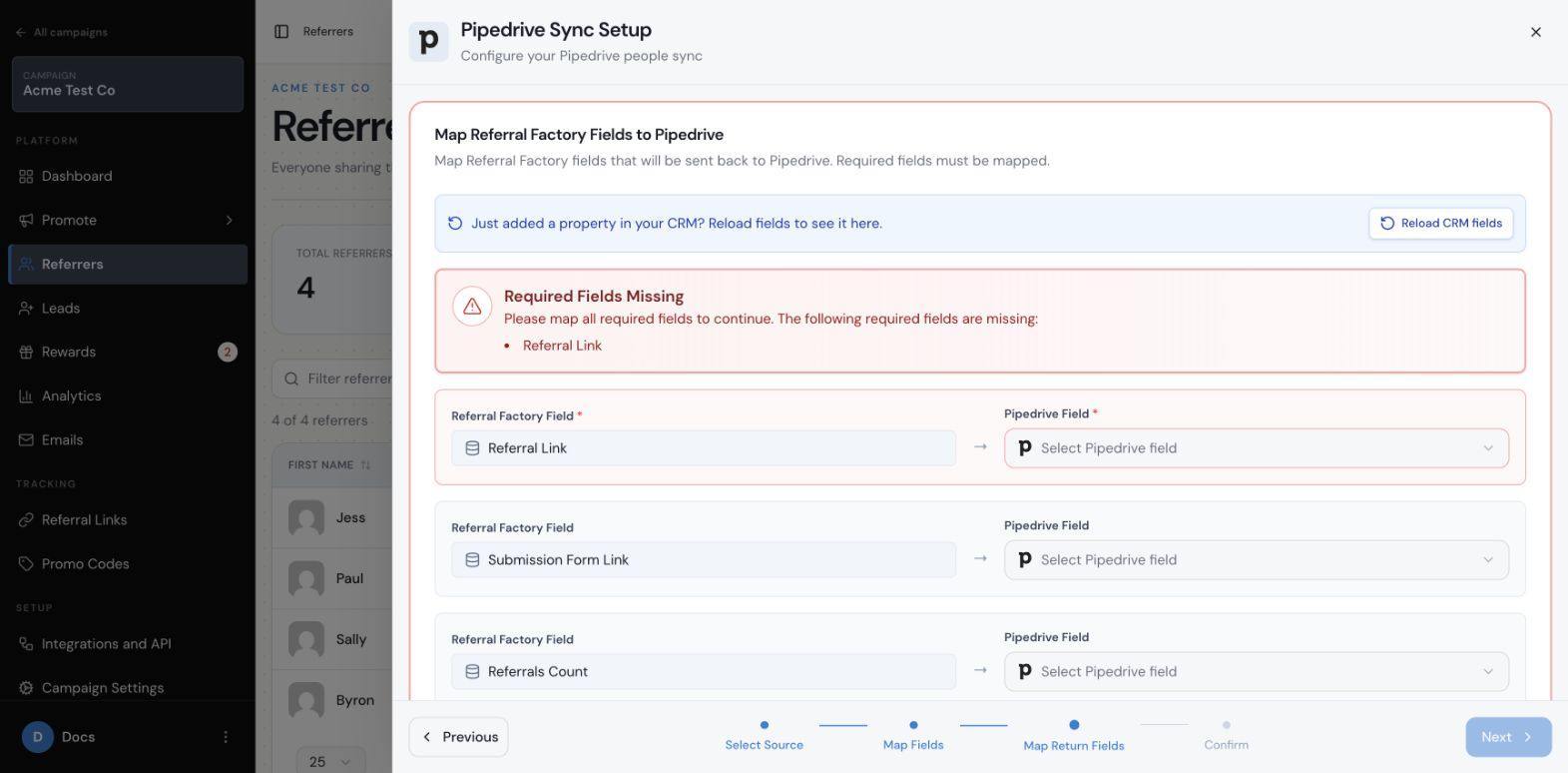Open the Pipedrive field dropdown for Referral Link
Image resolution: width=1568 pixels, height=773 pixels.
tap(1257, 448)
